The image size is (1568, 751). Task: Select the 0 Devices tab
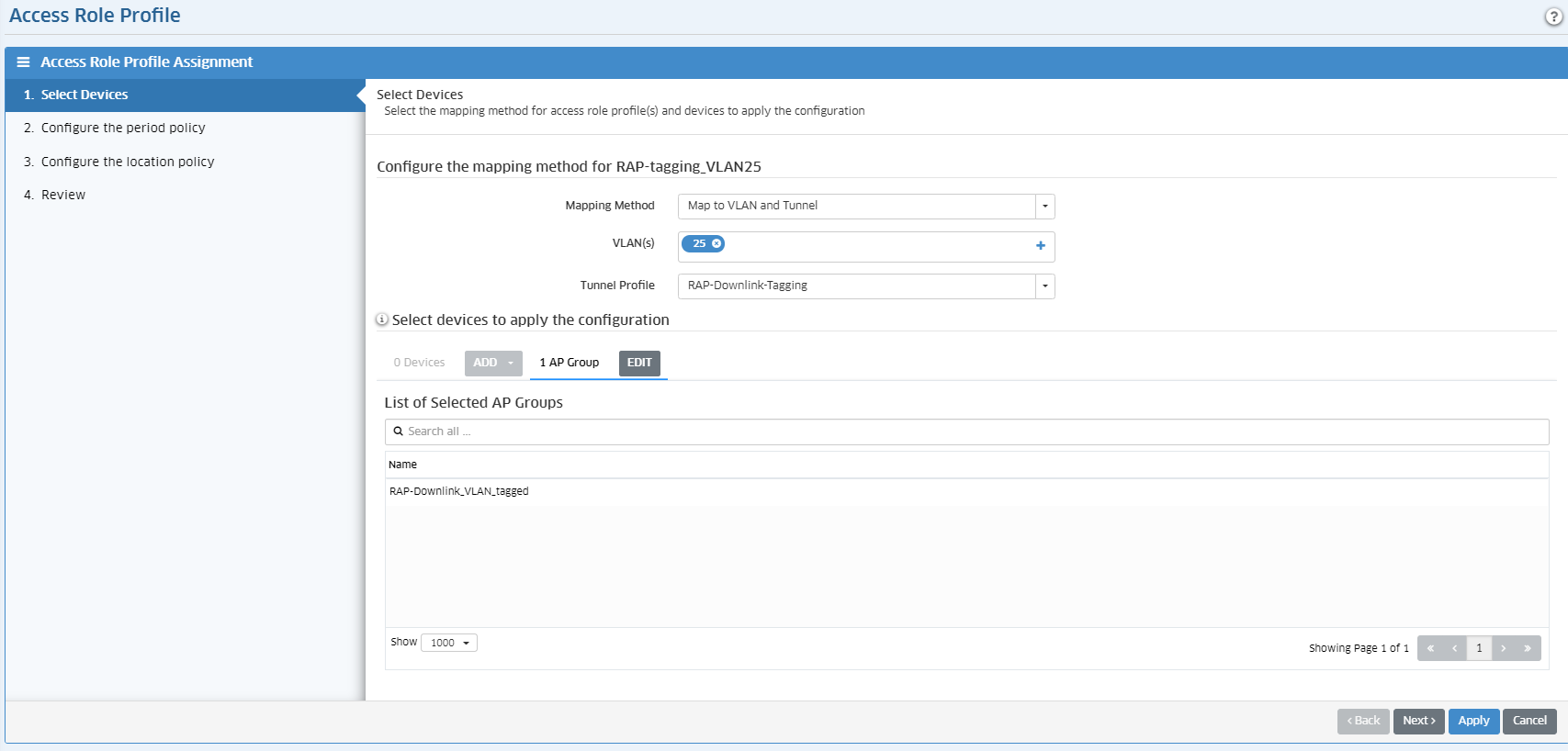[419, 363]
